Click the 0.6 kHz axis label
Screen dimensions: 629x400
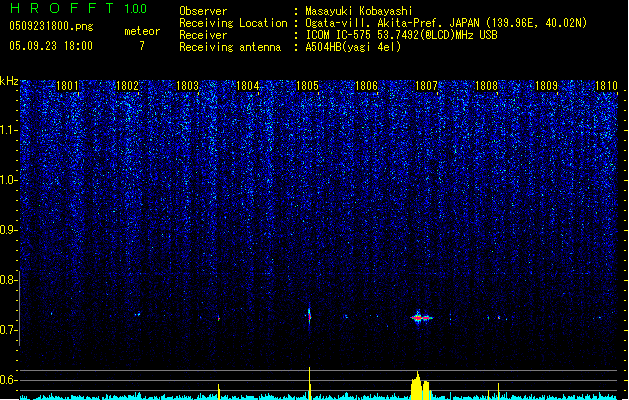[x=8, y=380]
